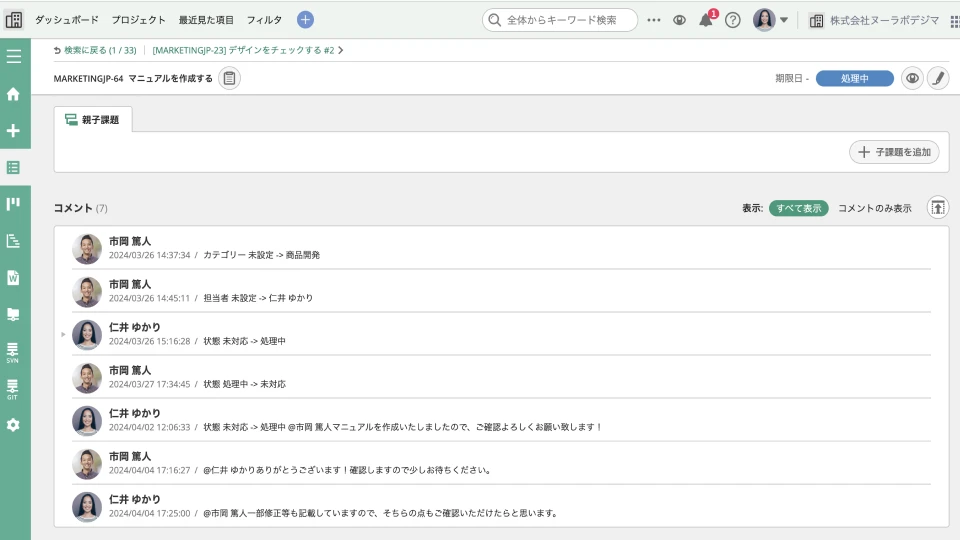Click the MARKETINGJP-64 issue key text
Screen dimensions: 960x540
tap(88, 78)
